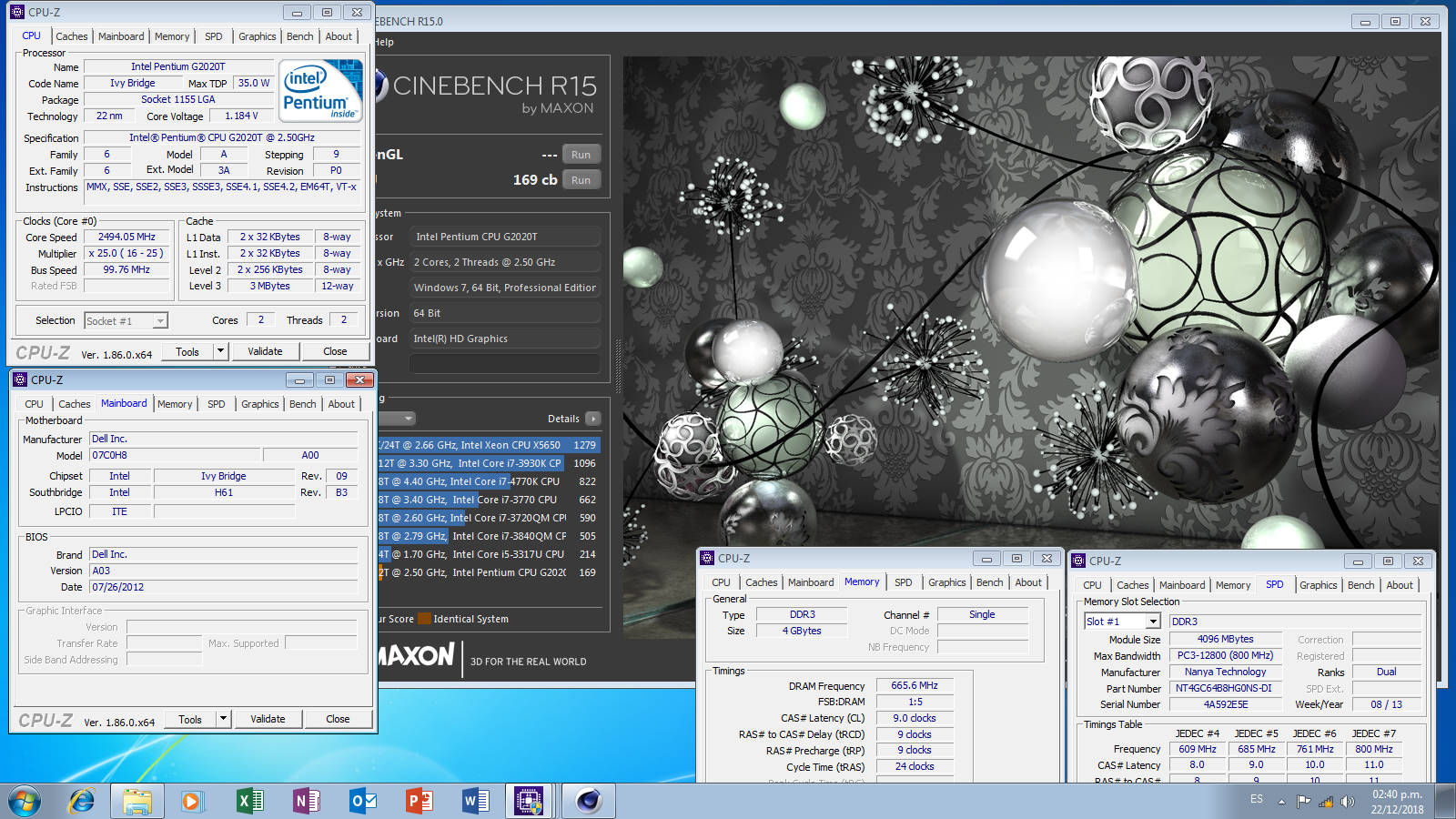Run the Cinebench CPU test

(x=581, y=180)
